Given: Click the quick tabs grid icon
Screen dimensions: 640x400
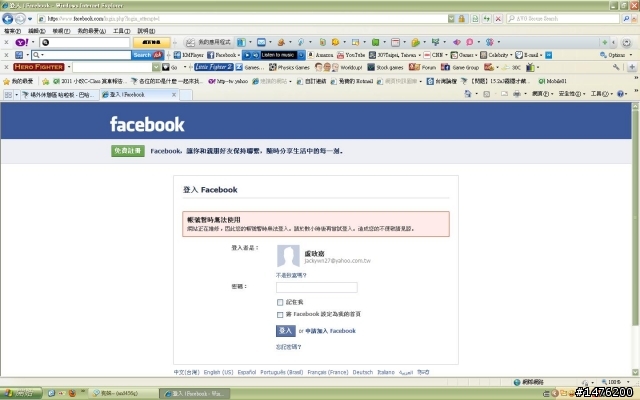Looking at the screenshot, I should tap(8, 95).
